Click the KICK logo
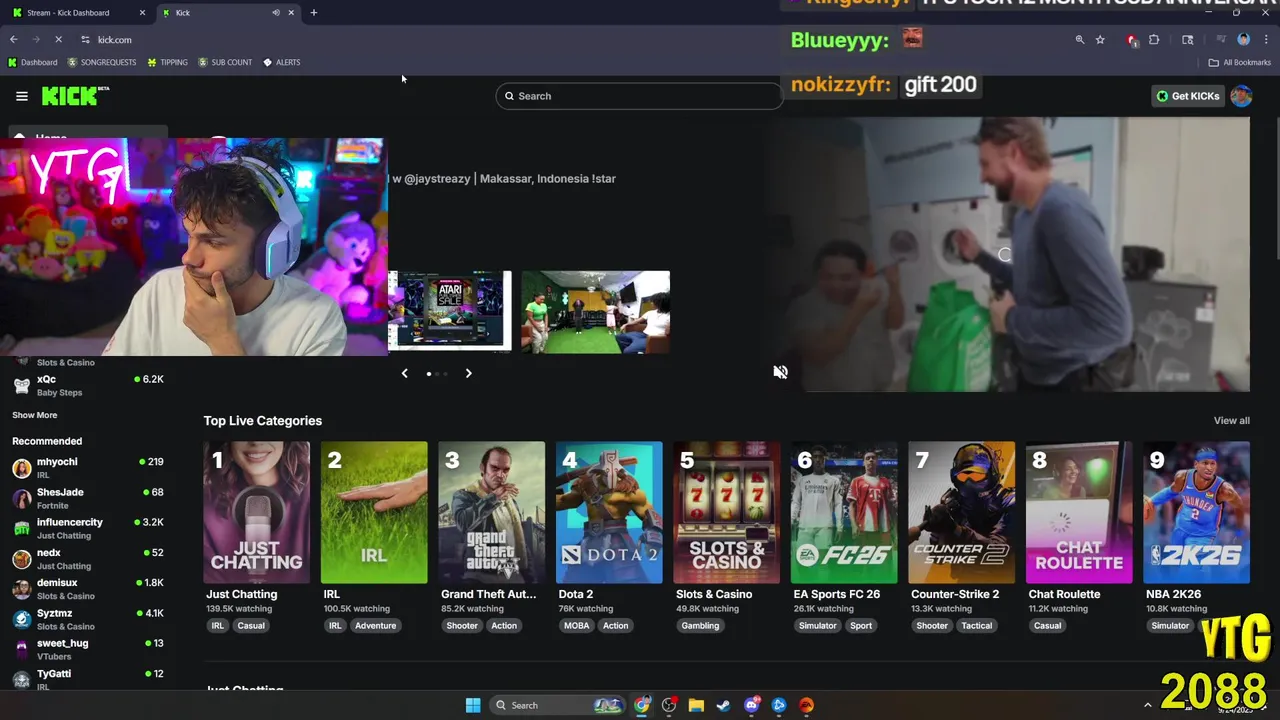The image size is (1280, 720). (75, 96)
